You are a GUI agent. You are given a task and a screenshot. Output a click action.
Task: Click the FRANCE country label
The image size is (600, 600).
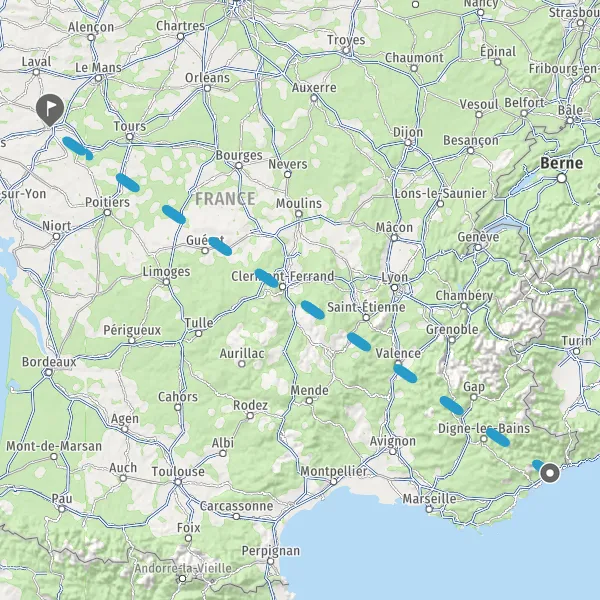tap(225, 199)
